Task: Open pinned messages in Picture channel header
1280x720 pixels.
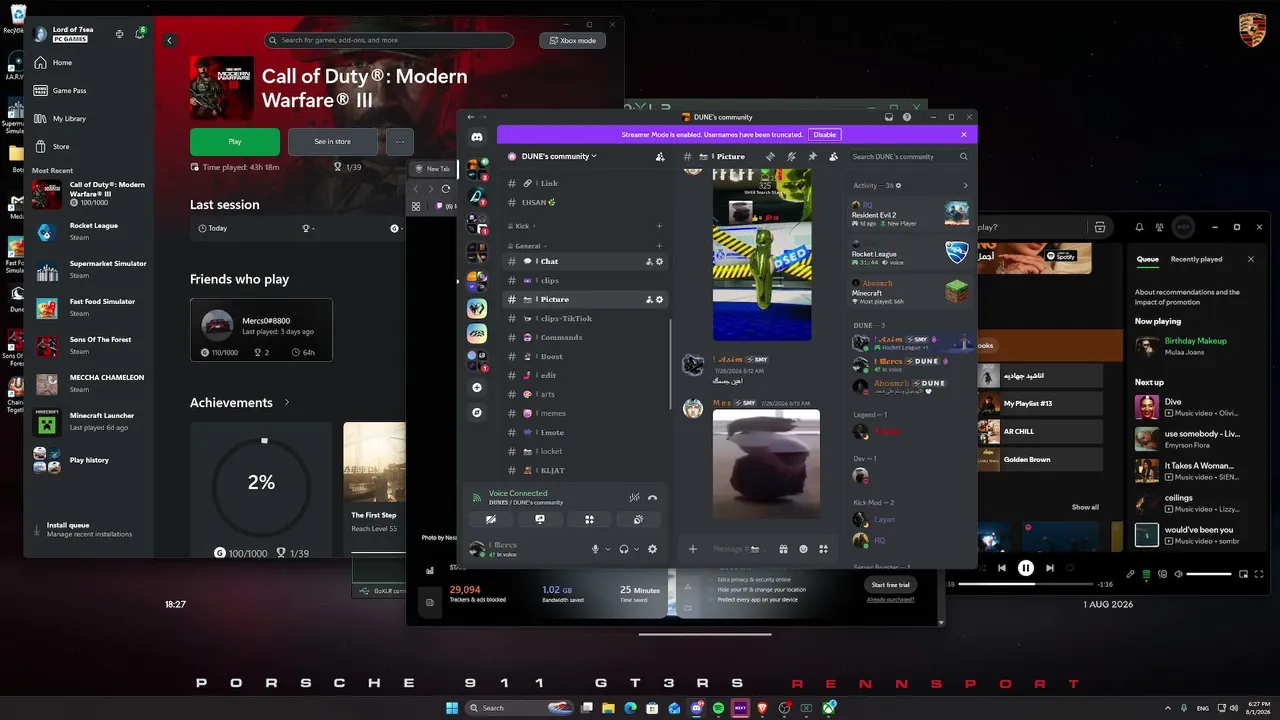Action: click(812, 157)
